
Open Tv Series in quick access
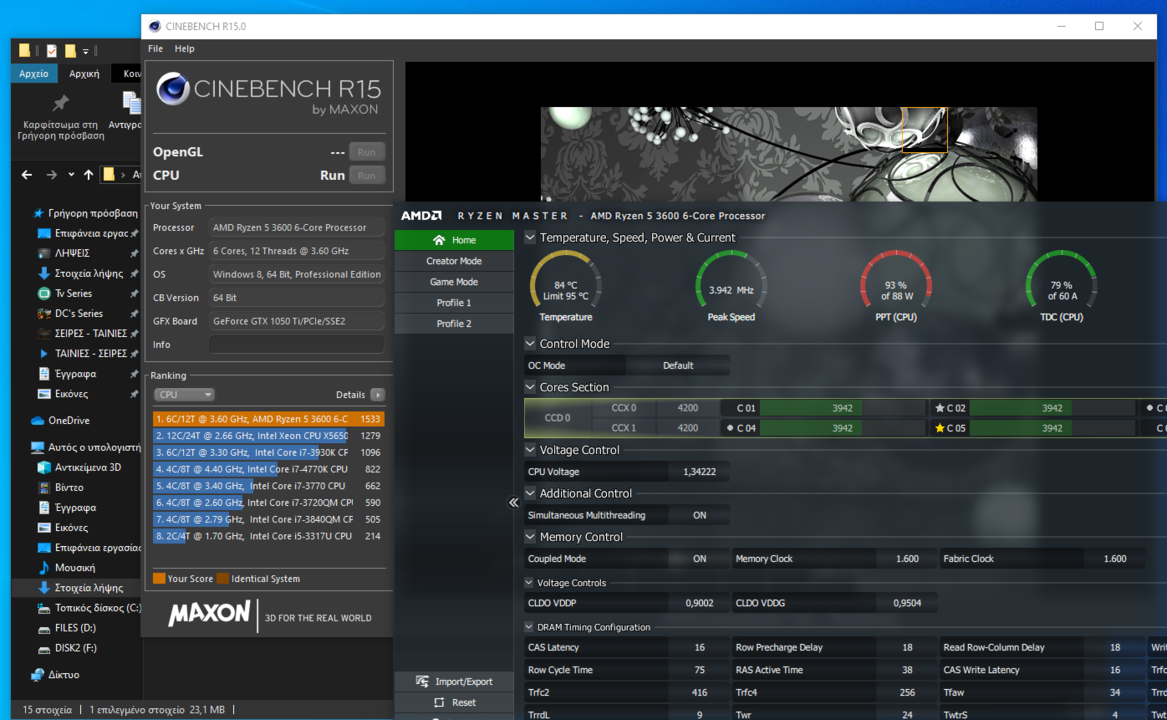tap(73, 293)
